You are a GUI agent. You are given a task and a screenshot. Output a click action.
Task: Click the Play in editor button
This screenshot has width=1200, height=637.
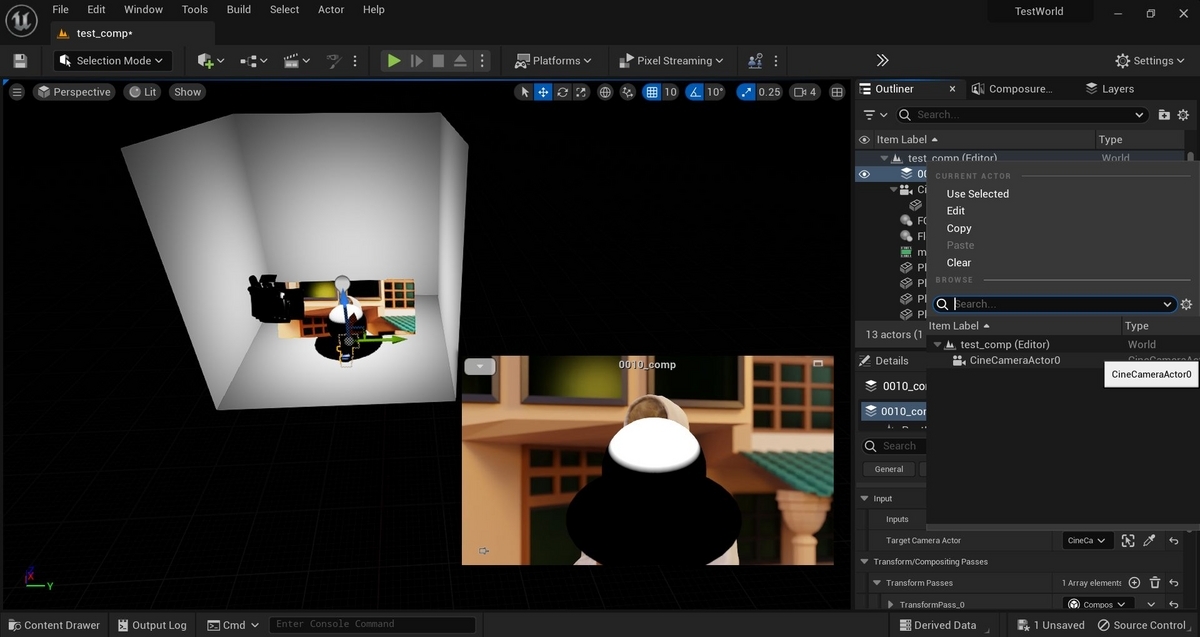[x=394, y=61]
